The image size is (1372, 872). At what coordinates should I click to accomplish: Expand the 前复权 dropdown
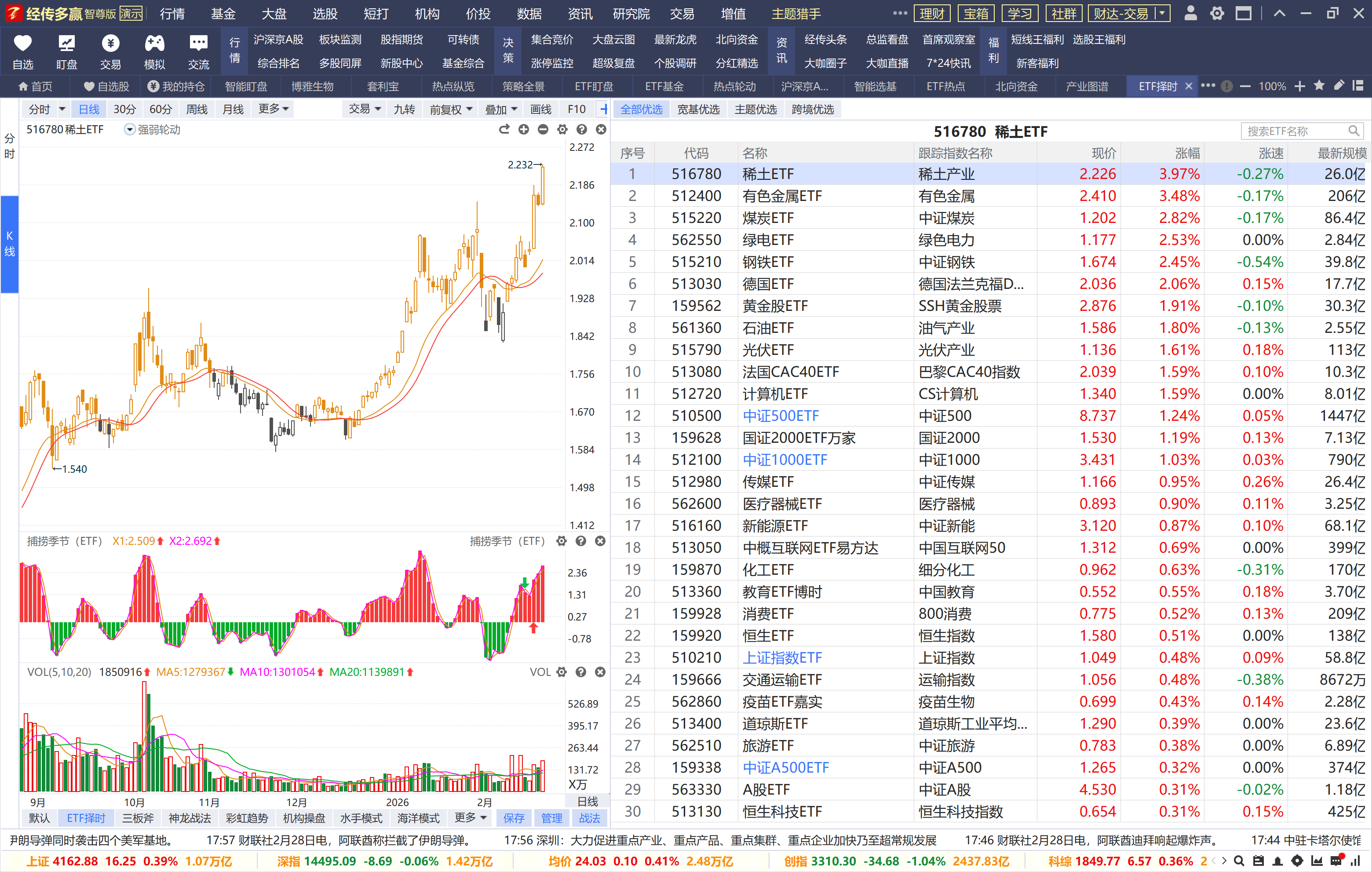pos(451,109)
